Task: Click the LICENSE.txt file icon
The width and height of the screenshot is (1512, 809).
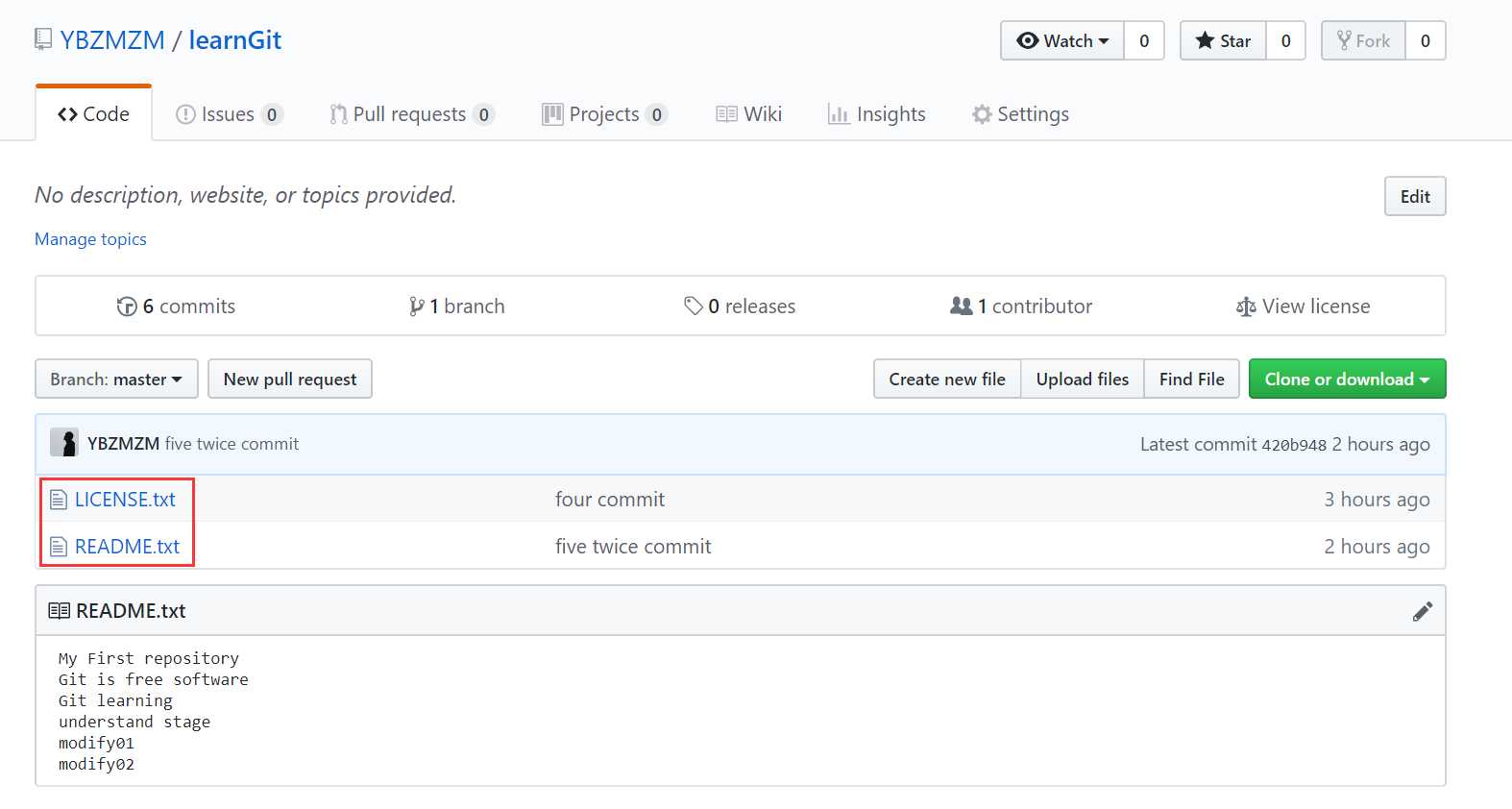Action: tap(59, 500)
